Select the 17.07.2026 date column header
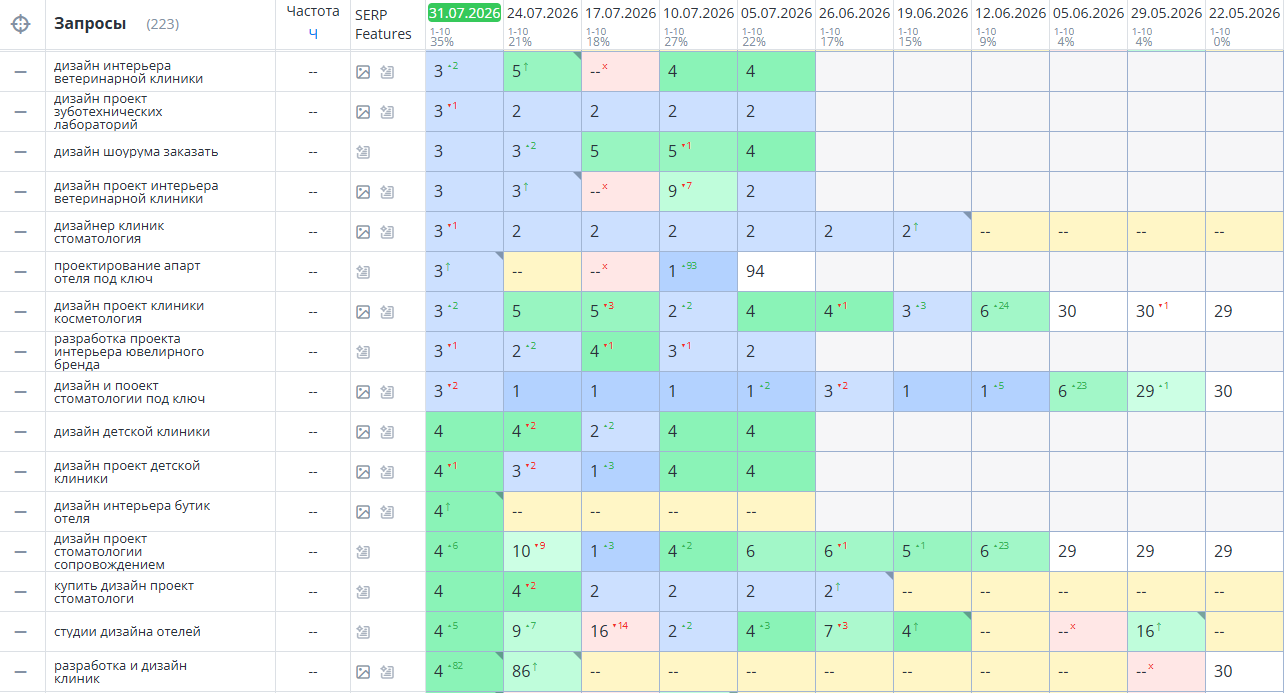Viewport: 1285px width, 693px height. (620, 13)
